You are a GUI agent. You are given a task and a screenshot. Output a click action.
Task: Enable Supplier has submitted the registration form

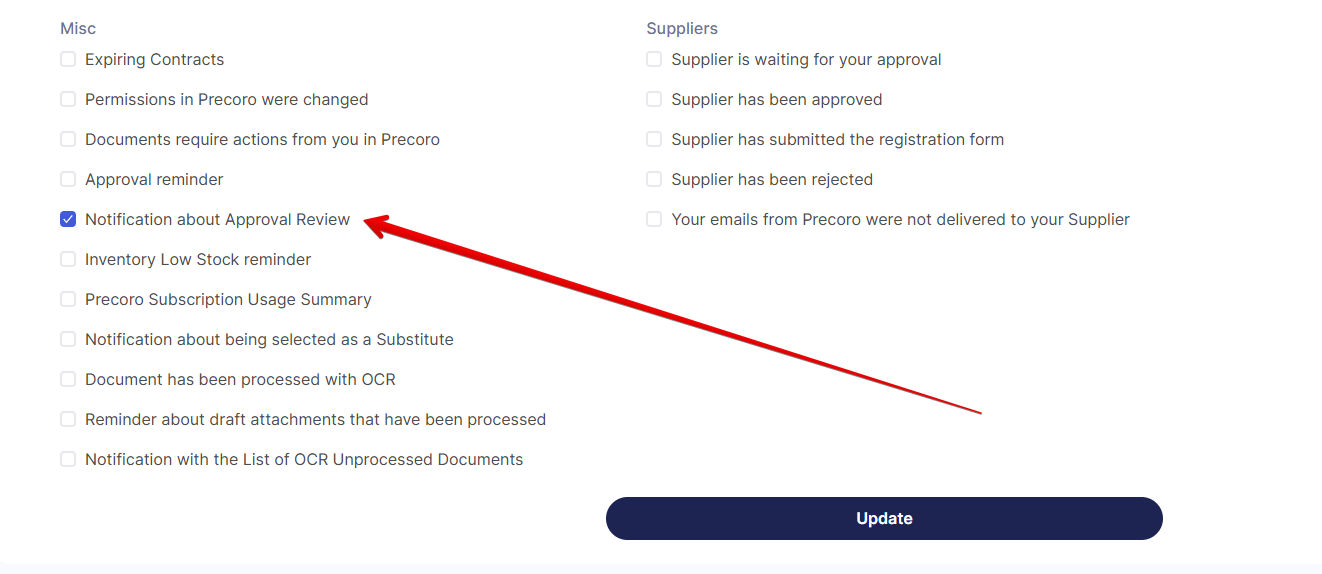(x=654, y=140)
